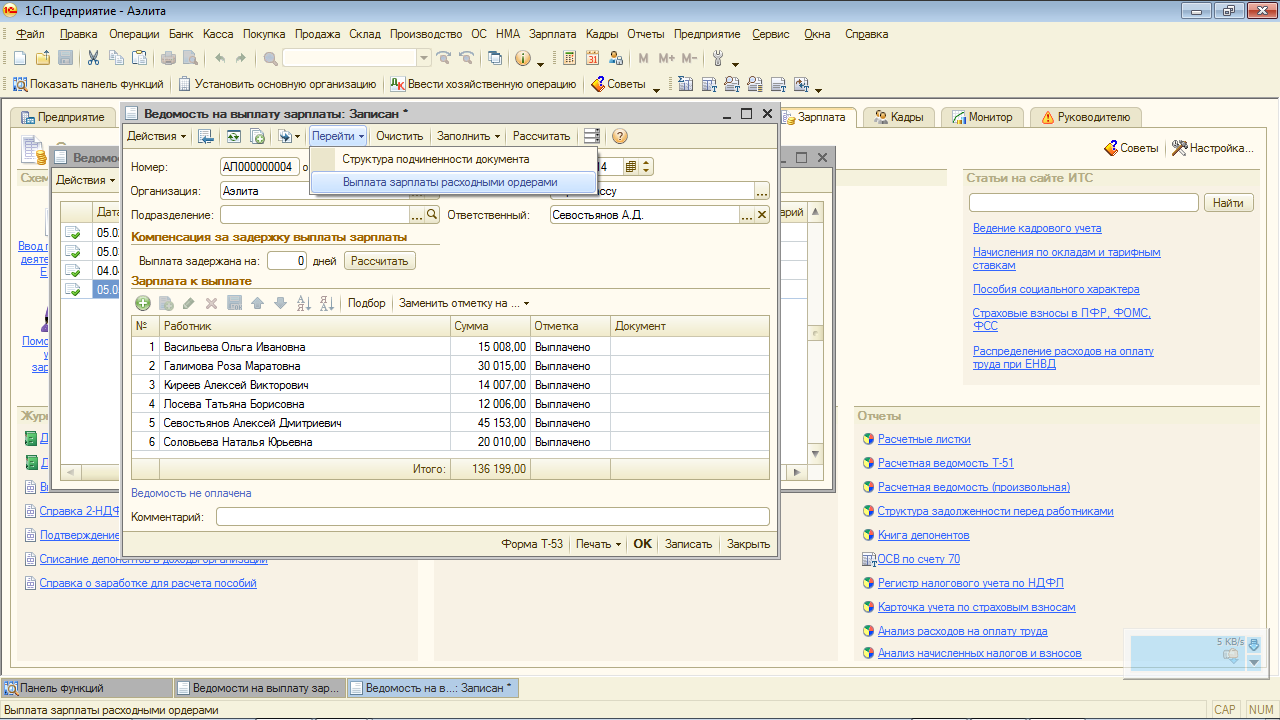Switch to Панель функций in the window bar
This screenshot has height=720, width=1280.
point(86,688)
